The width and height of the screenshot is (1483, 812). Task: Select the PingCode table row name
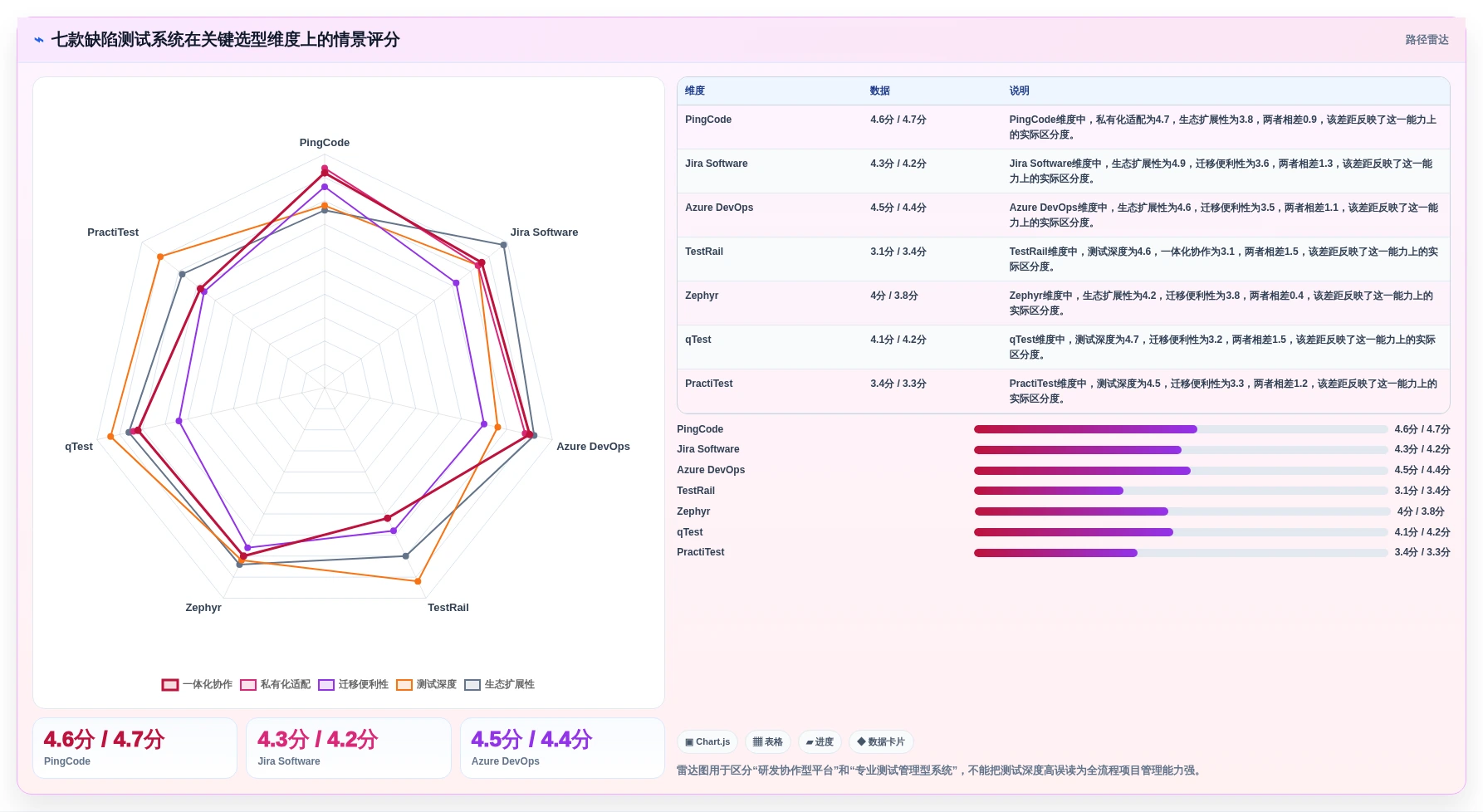[x=708, y=120]
